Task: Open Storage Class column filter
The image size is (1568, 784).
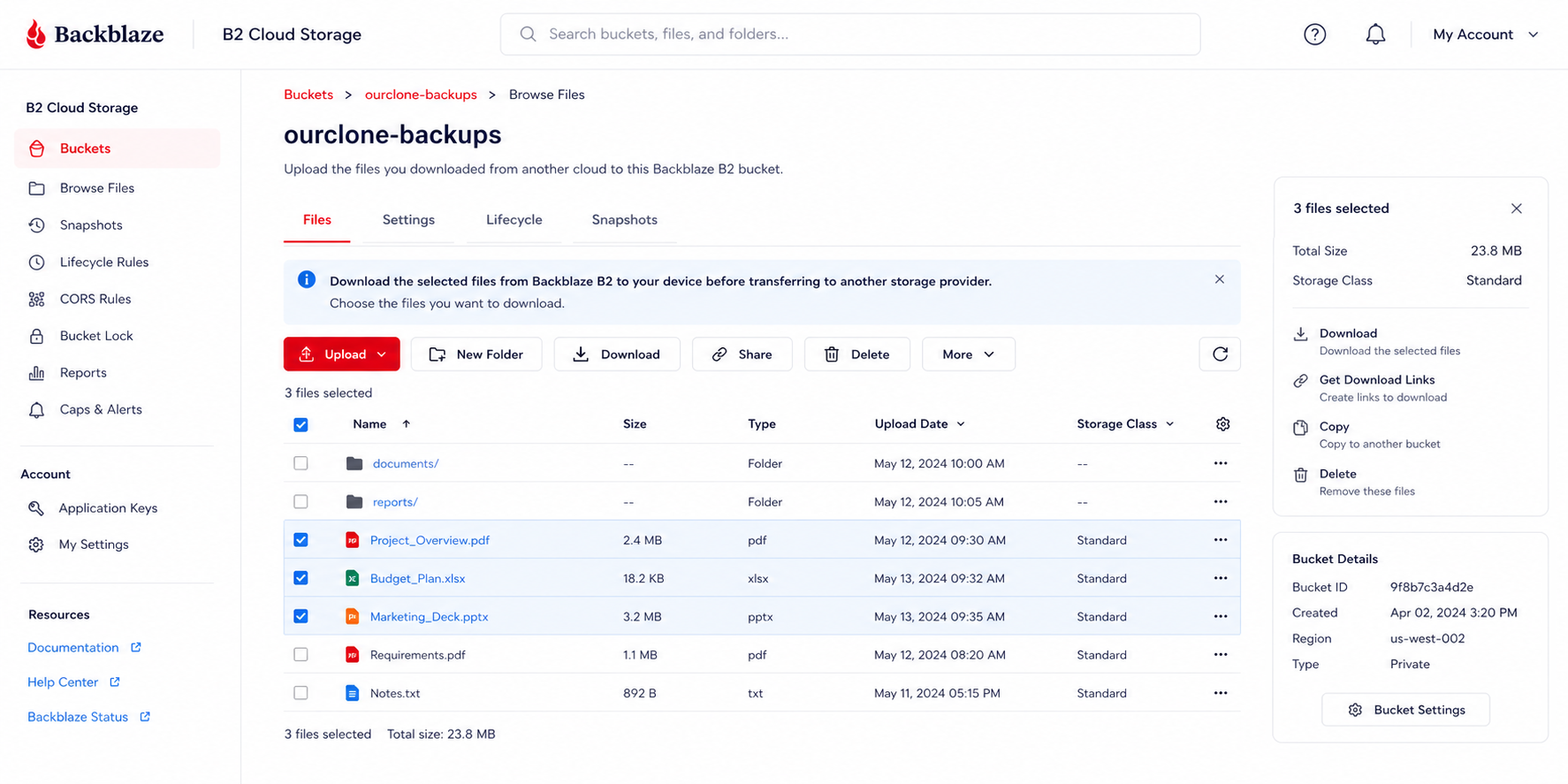Action: 1125,424
